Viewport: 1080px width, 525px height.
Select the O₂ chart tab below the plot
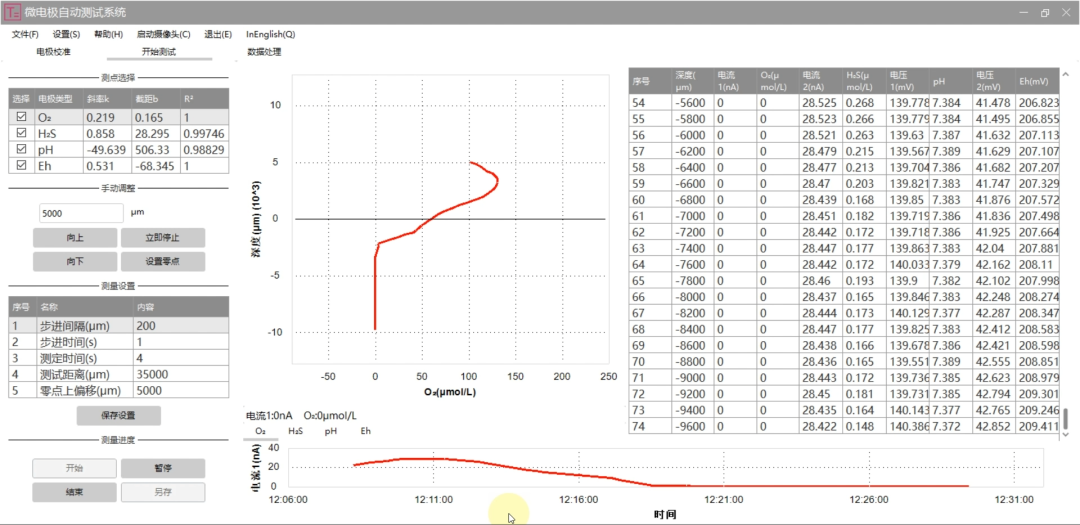260,431
